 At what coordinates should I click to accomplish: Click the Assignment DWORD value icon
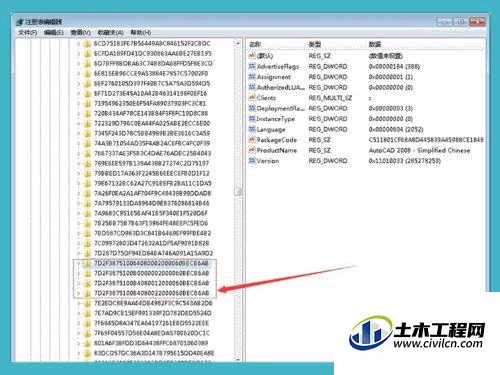point(252,77)
